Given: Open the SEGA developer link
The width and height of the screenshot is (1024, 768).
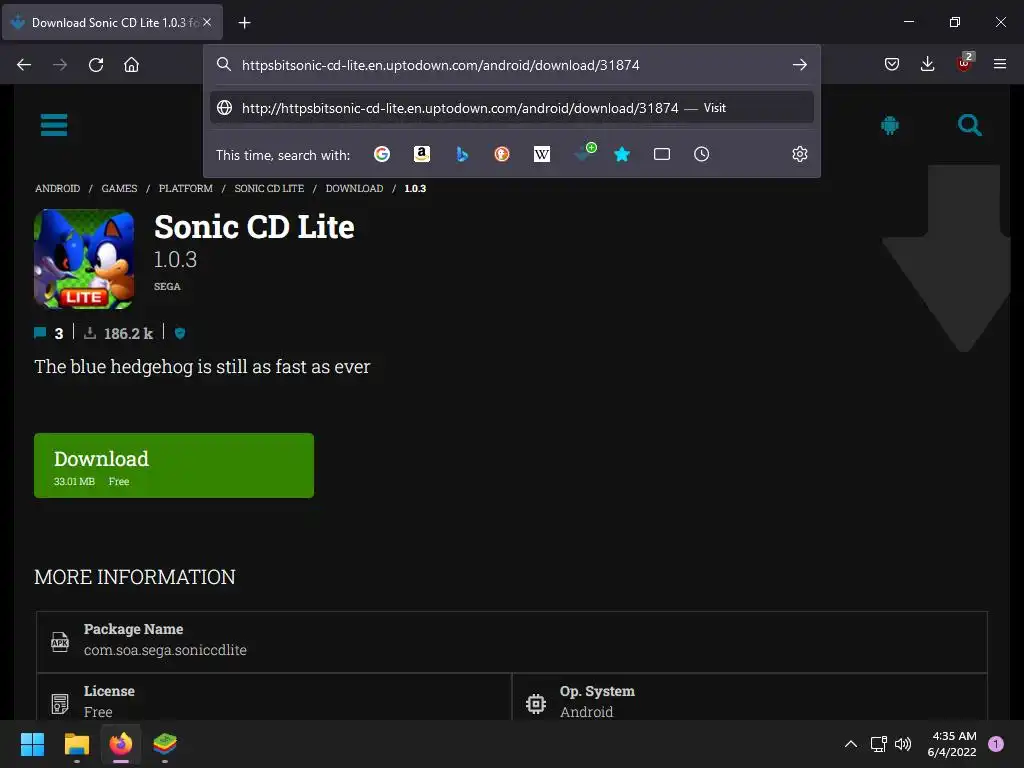Looking at the screenshot, I should coord(167,286).
